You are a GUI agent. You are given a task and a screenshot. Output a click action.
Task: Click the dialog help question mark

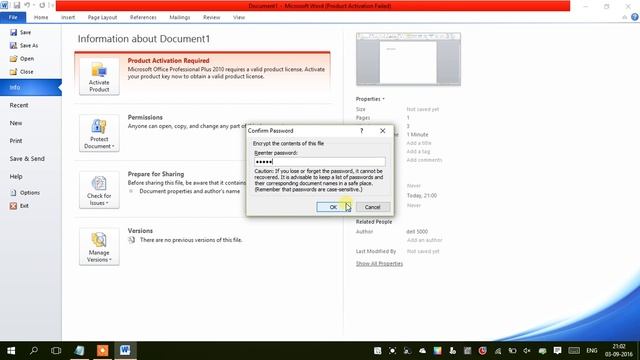(x=362, y=131)
